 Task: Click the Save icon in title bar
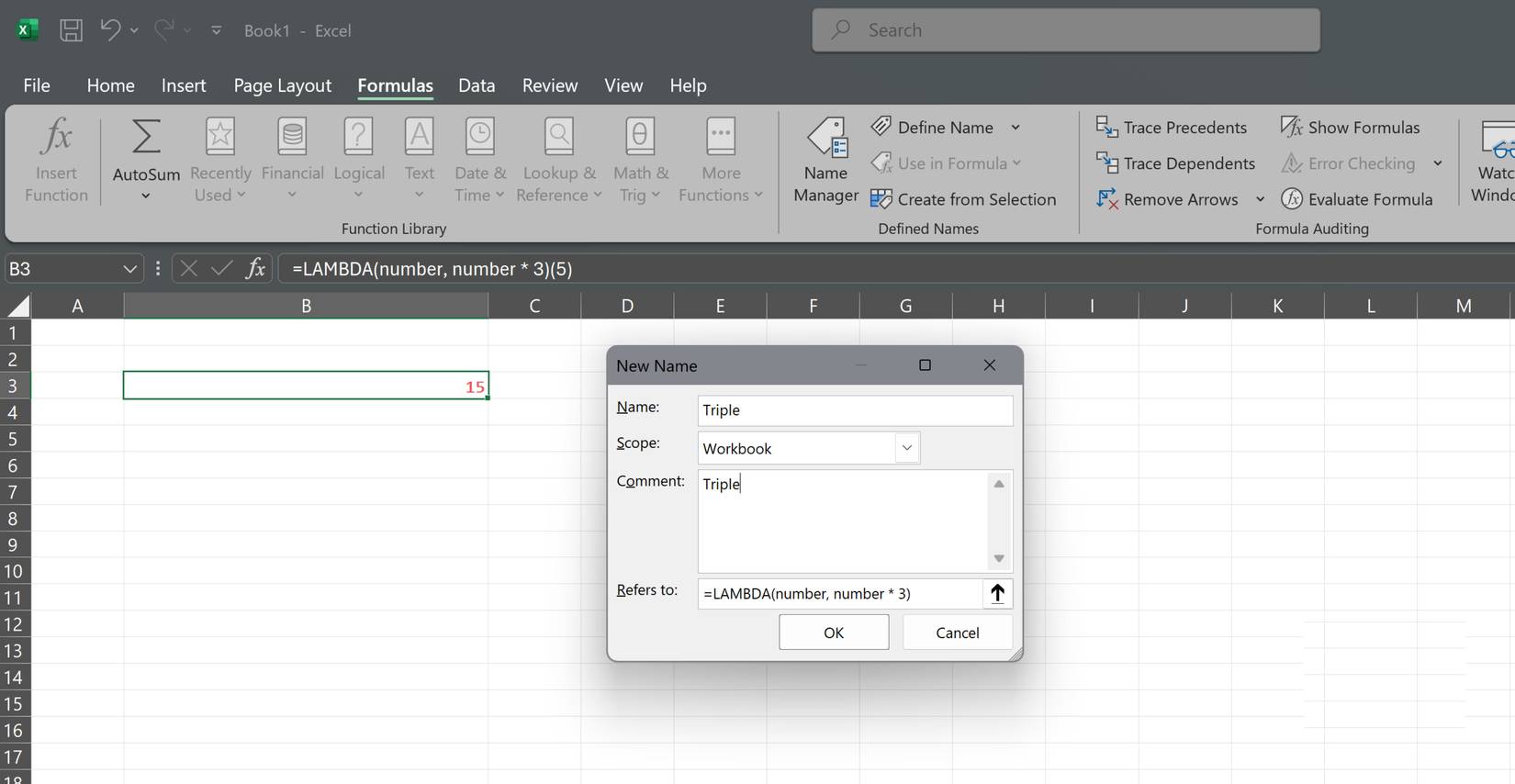click(x=71, y=30)
